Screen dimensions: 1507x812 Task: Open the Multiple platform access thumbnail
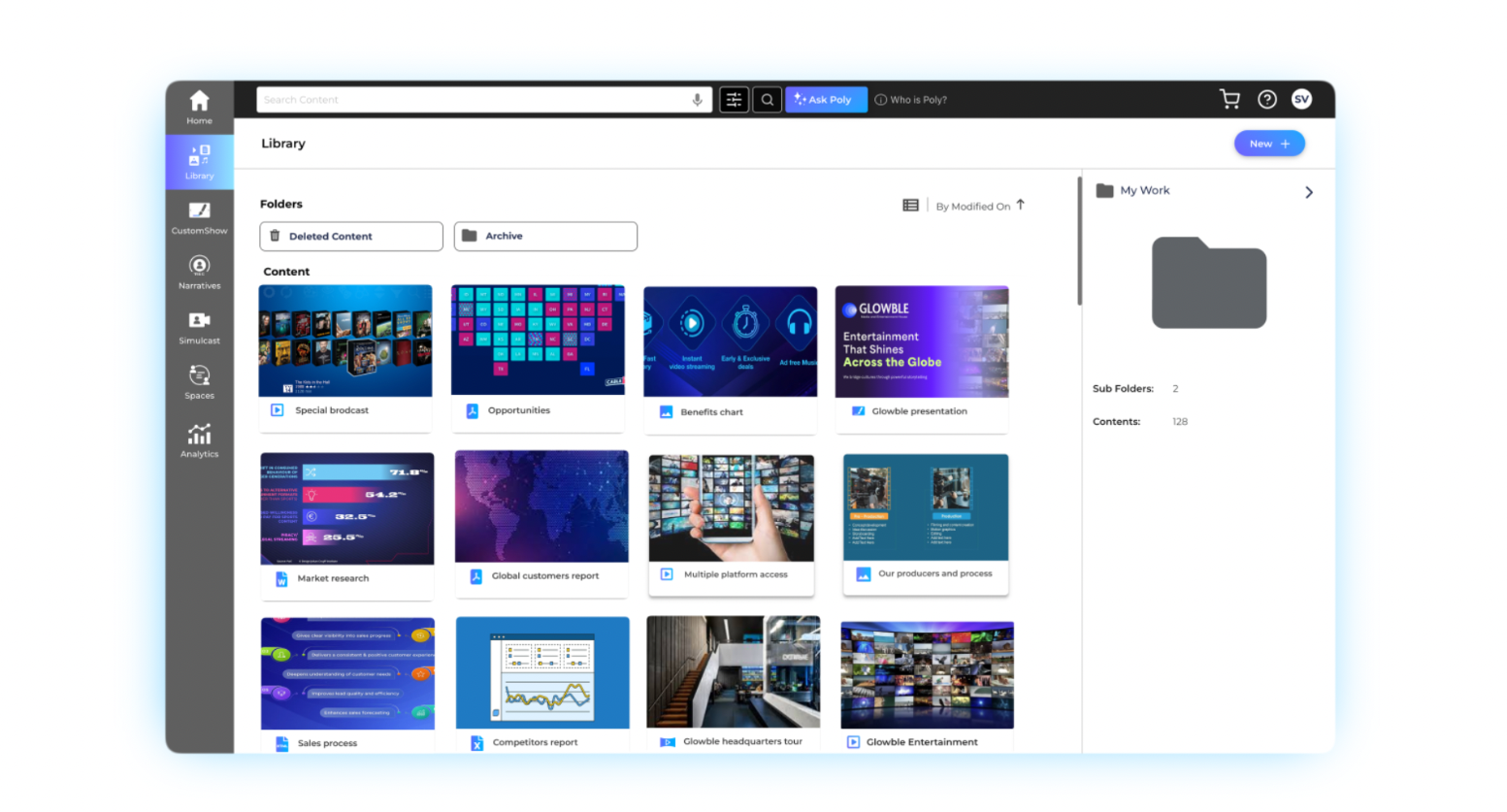tap(732, 508)
